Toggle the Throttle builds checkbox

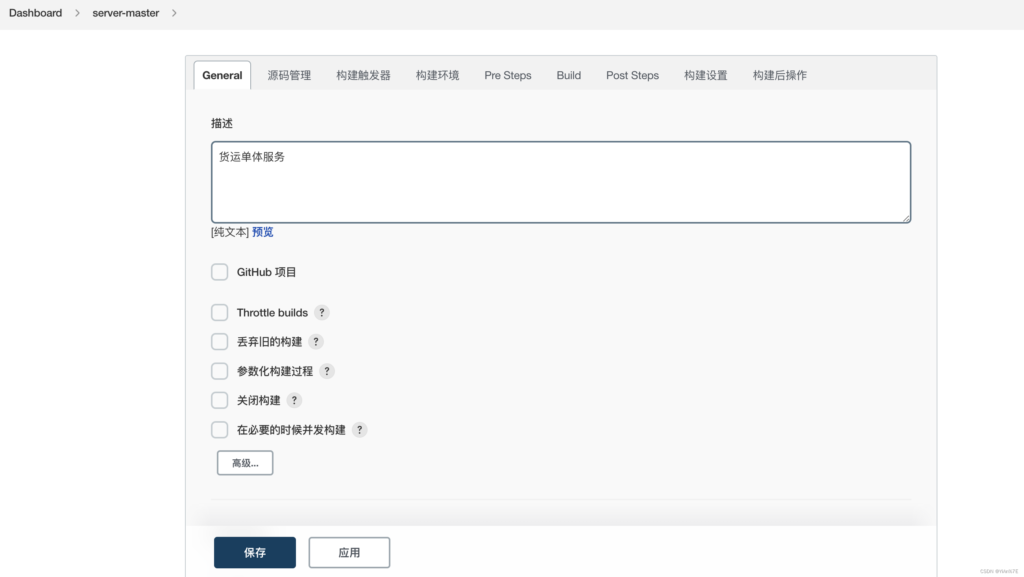(220, 313)
